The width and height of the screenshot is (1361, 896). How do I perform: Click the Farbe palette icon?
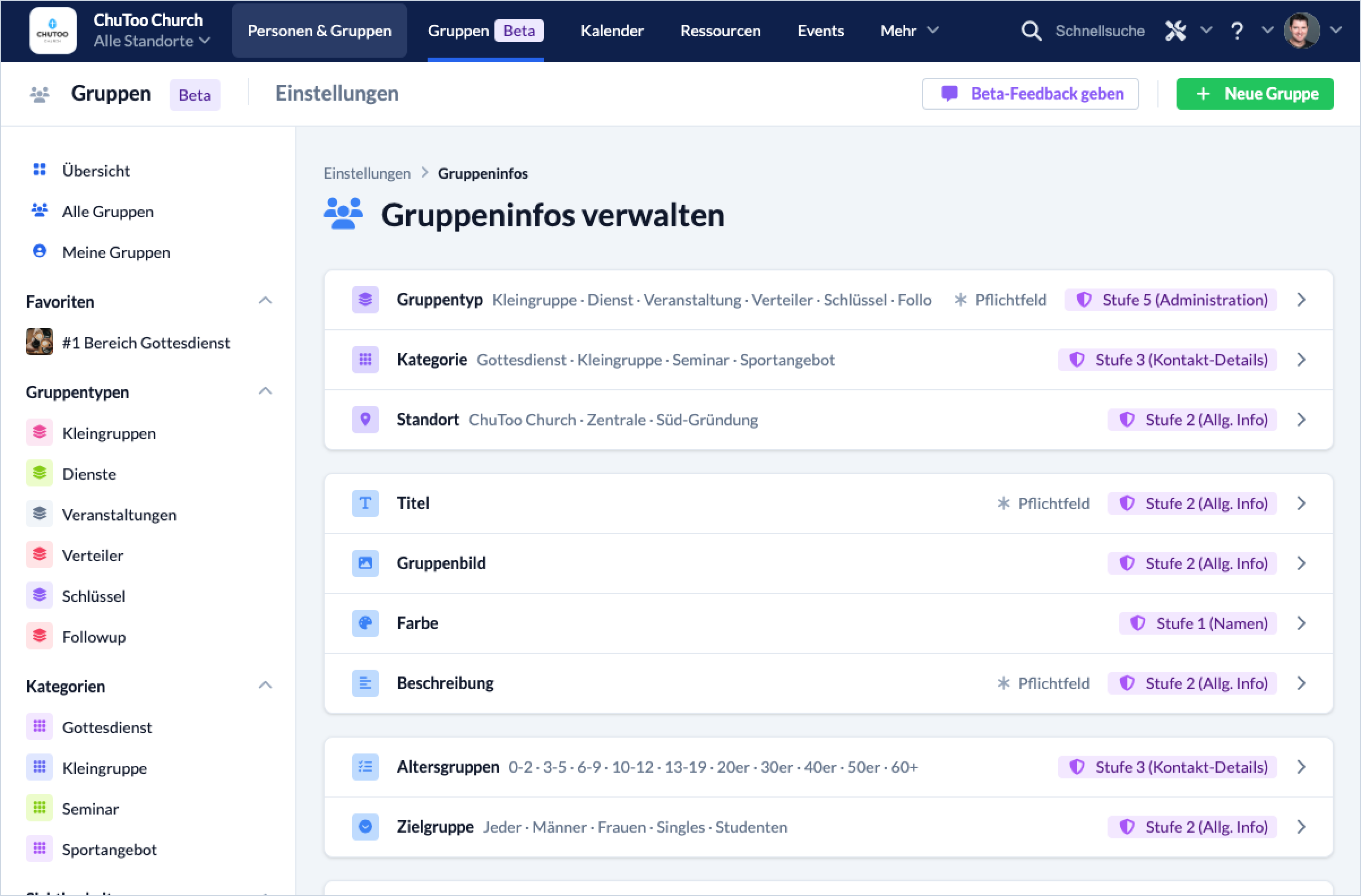point(365,623)
